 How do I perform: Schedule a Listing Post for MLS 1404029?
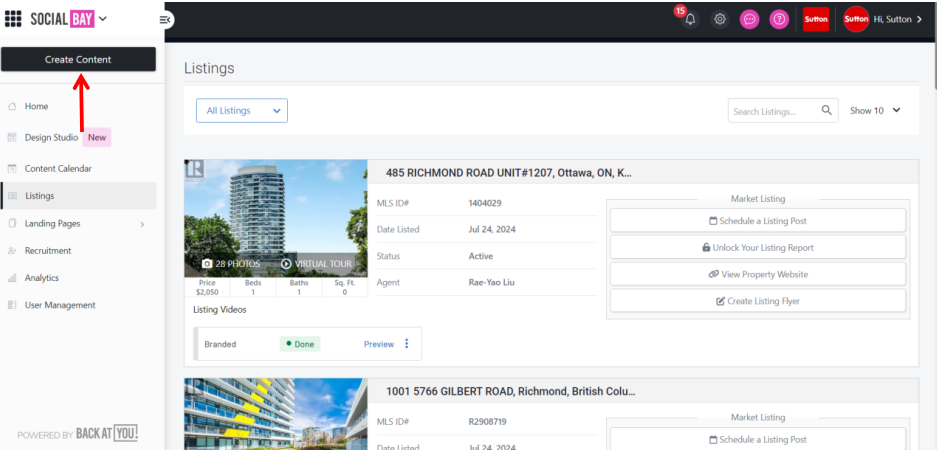[x=758, y=220]
